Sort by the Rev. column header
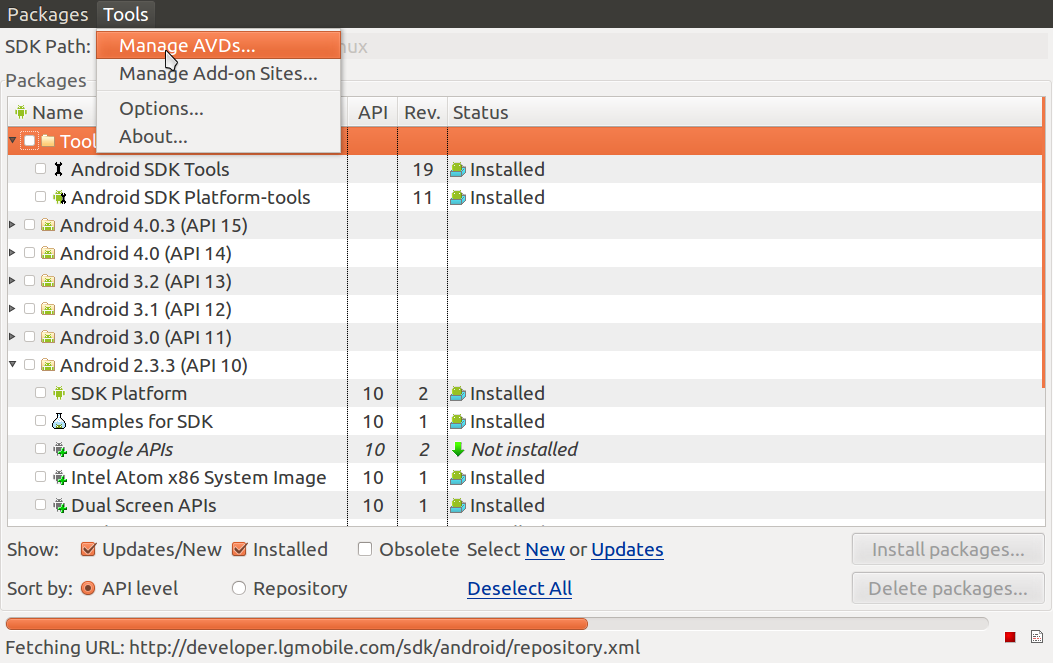This screenshot has height=663, width=1053. click(422, 112)
